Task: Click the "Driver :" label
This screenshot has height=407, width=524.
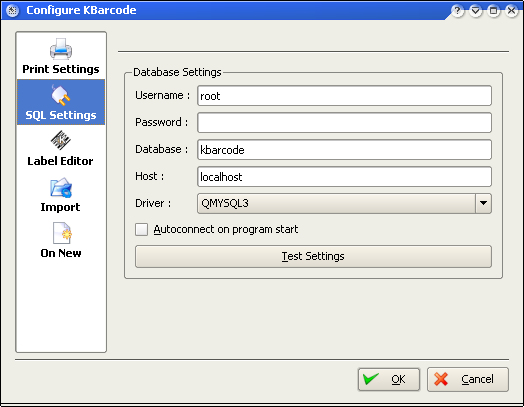Action: point(153,203)
